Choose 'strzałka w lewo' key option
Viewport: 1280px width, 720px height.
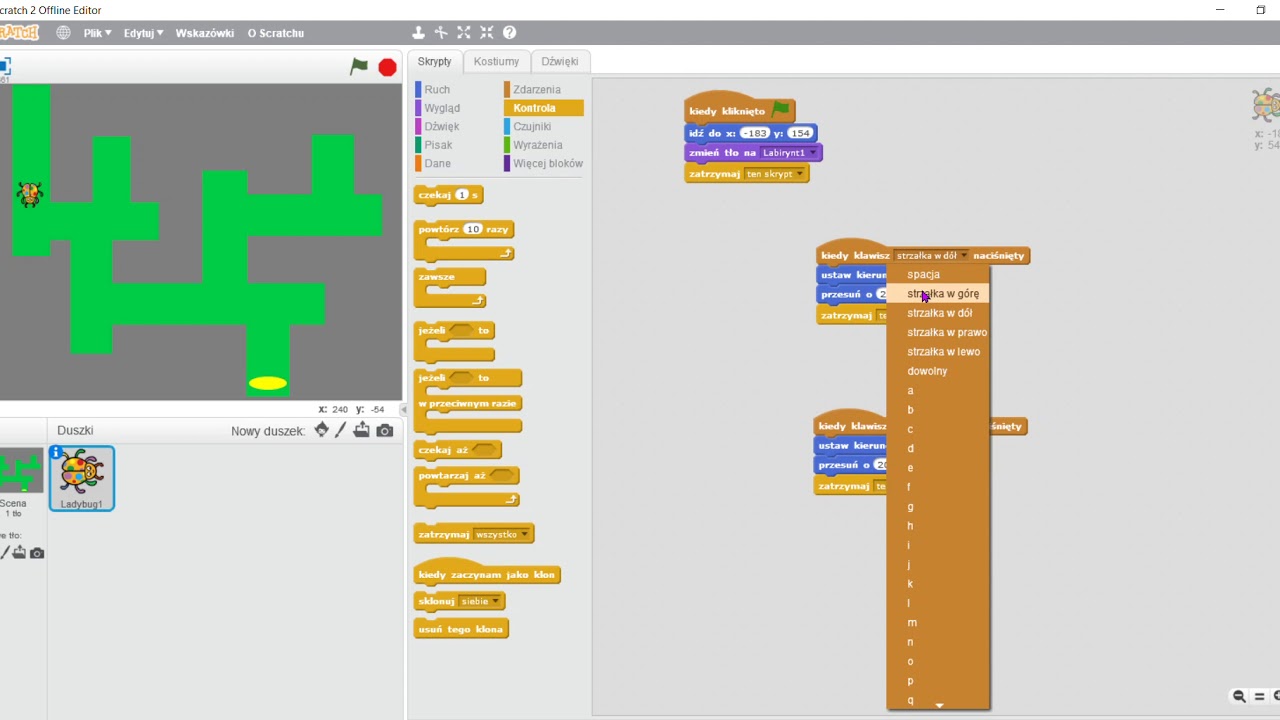coord(938,352)
